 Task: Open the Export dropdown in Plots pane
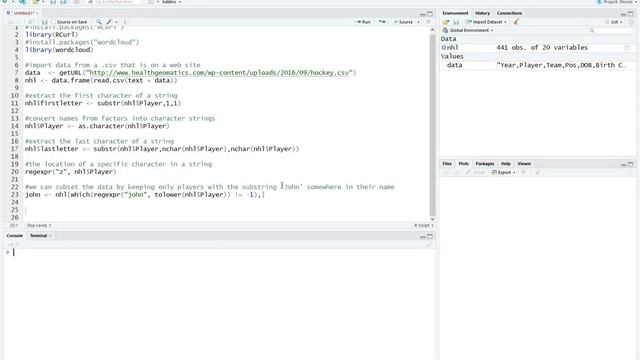[503, 173]
